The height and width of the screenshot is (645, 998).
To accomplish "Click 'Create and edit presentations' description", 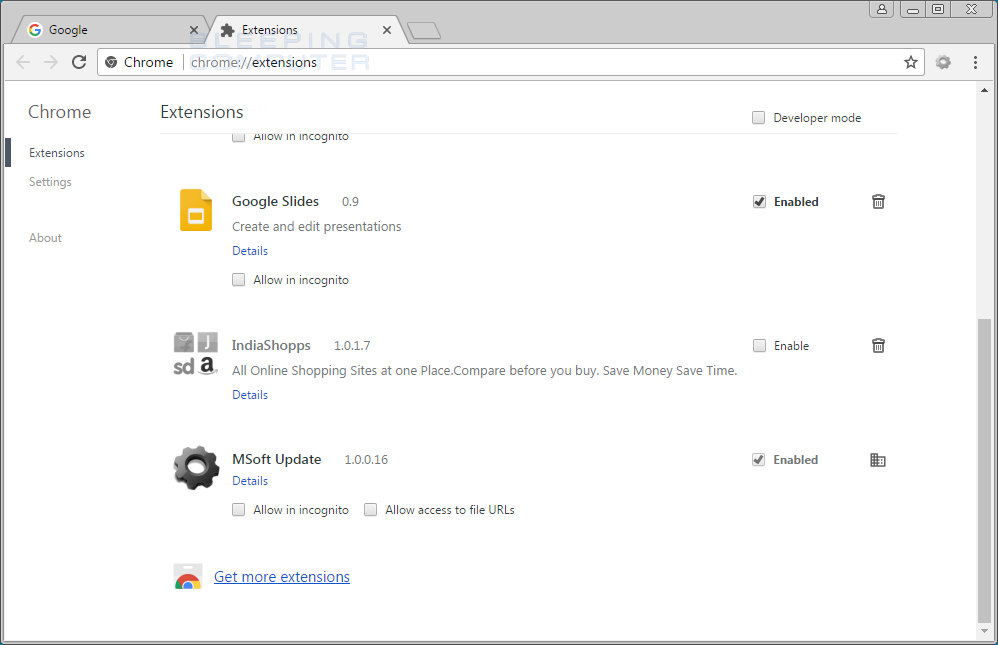I will [x=317, y=227].
